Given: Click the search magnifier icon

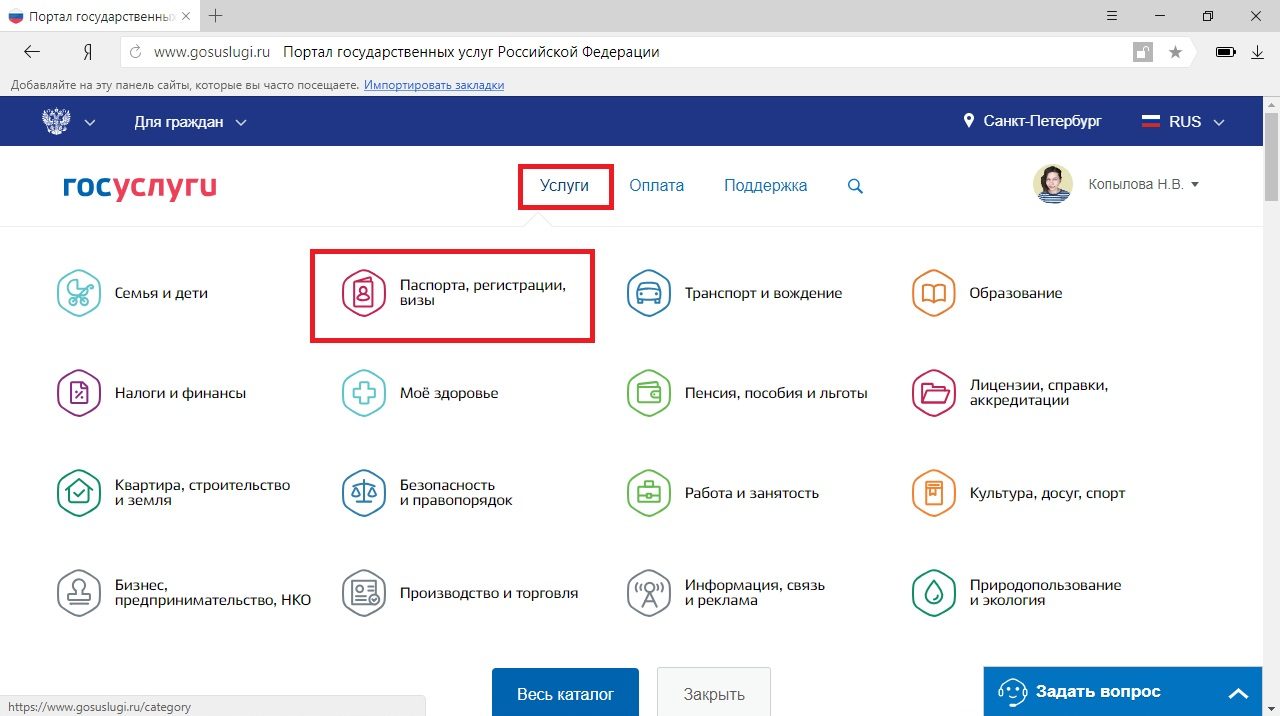Looking at the screenshot, I should pos(855,186).
